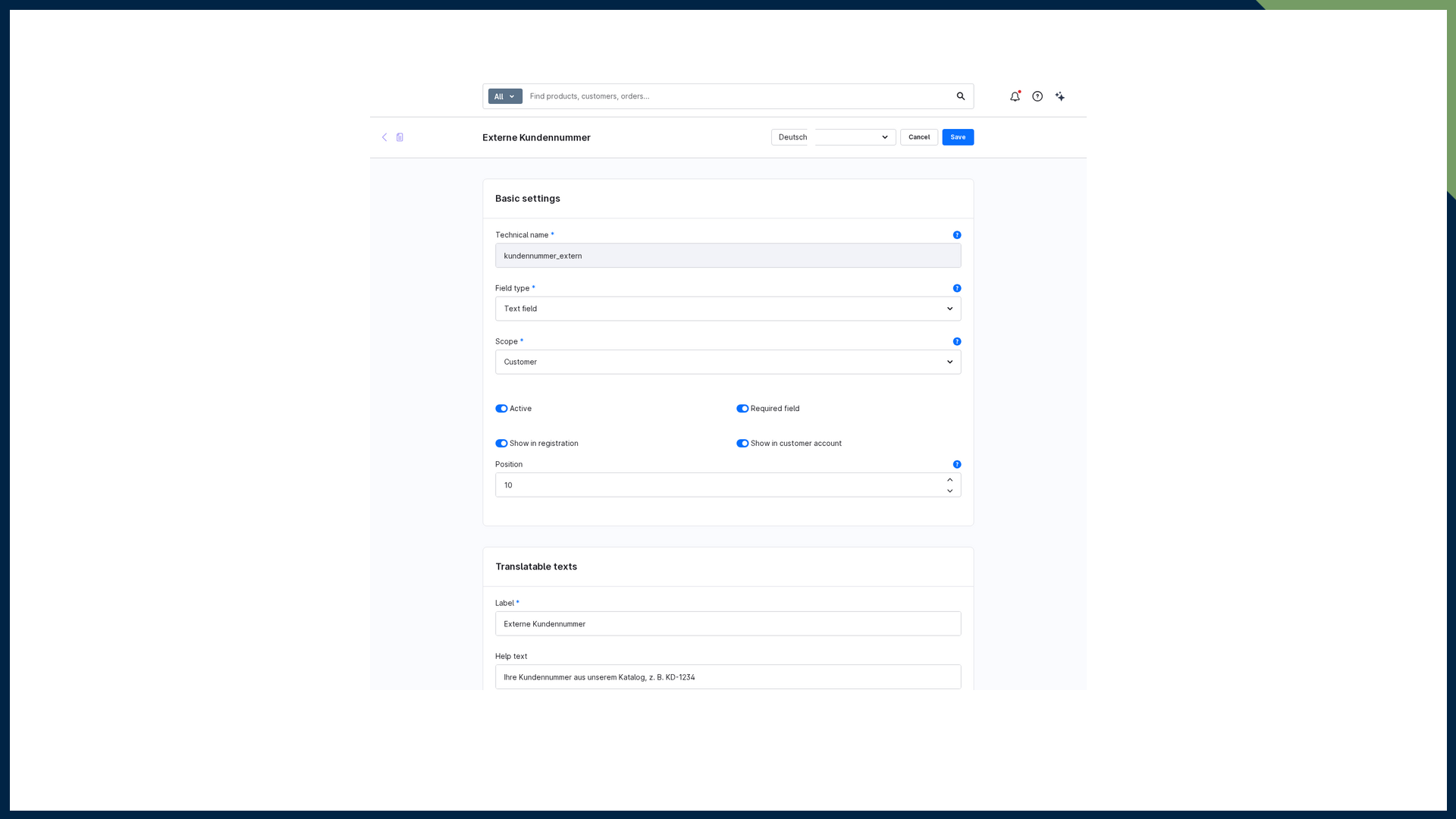1456x819 pixels.
Task: Open the AI sparkle assistant icon
Action: tap(1060, 96)
